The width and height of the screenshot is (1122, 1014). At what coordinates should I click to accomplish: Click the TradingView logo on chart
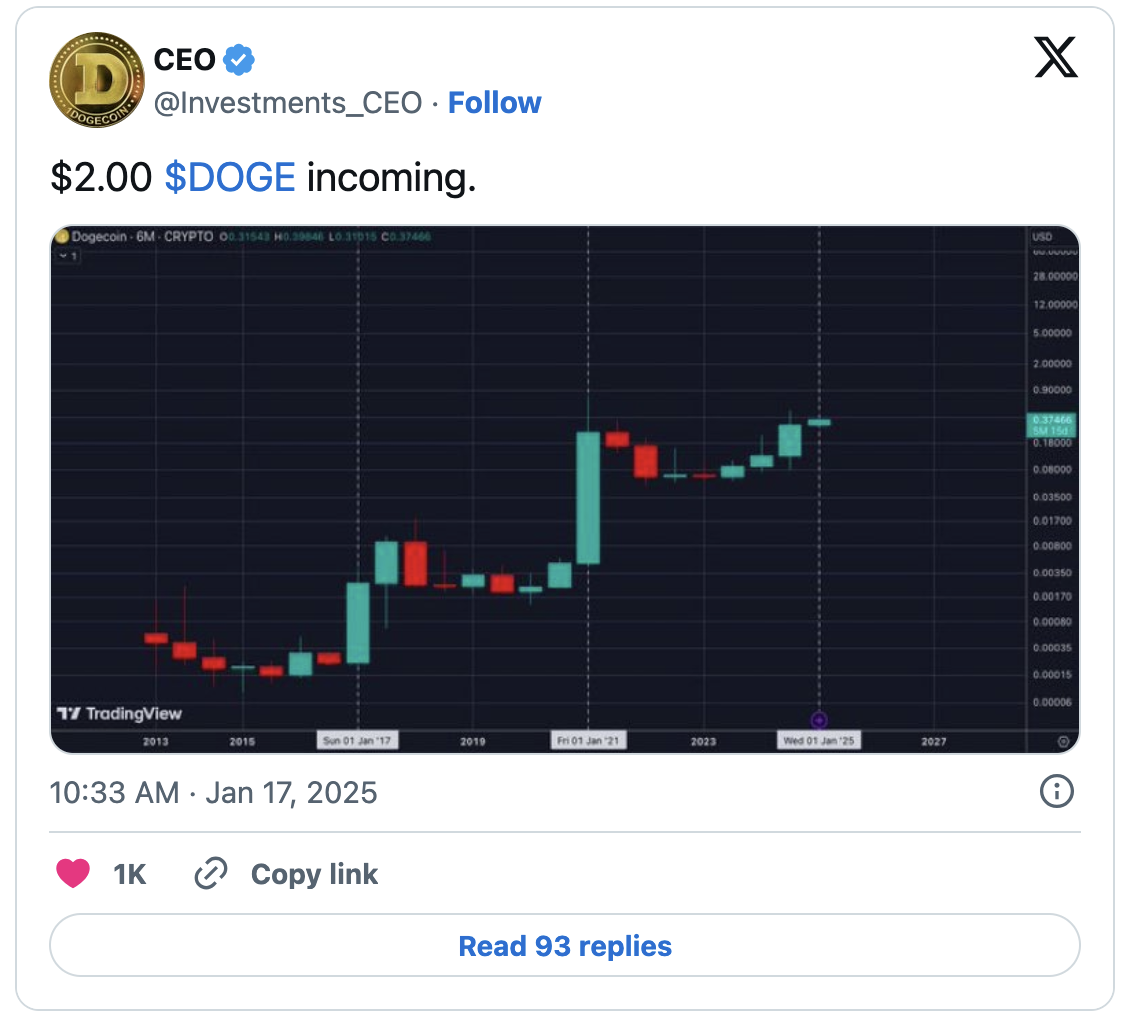click(119, 714)
